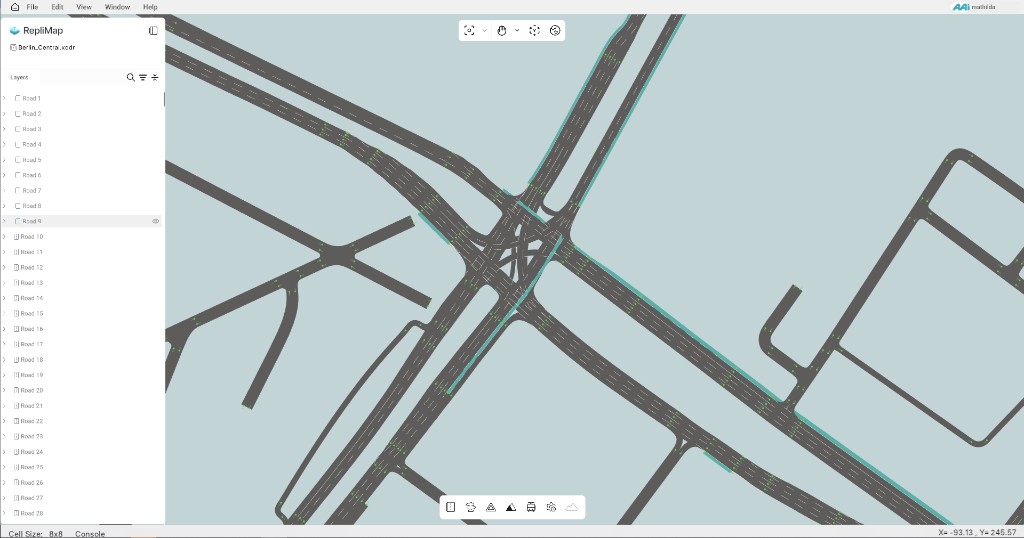Select the Road 17 layer row
Image resolution: width=1024 pixels, height=538 pixels.
[82, 344]
